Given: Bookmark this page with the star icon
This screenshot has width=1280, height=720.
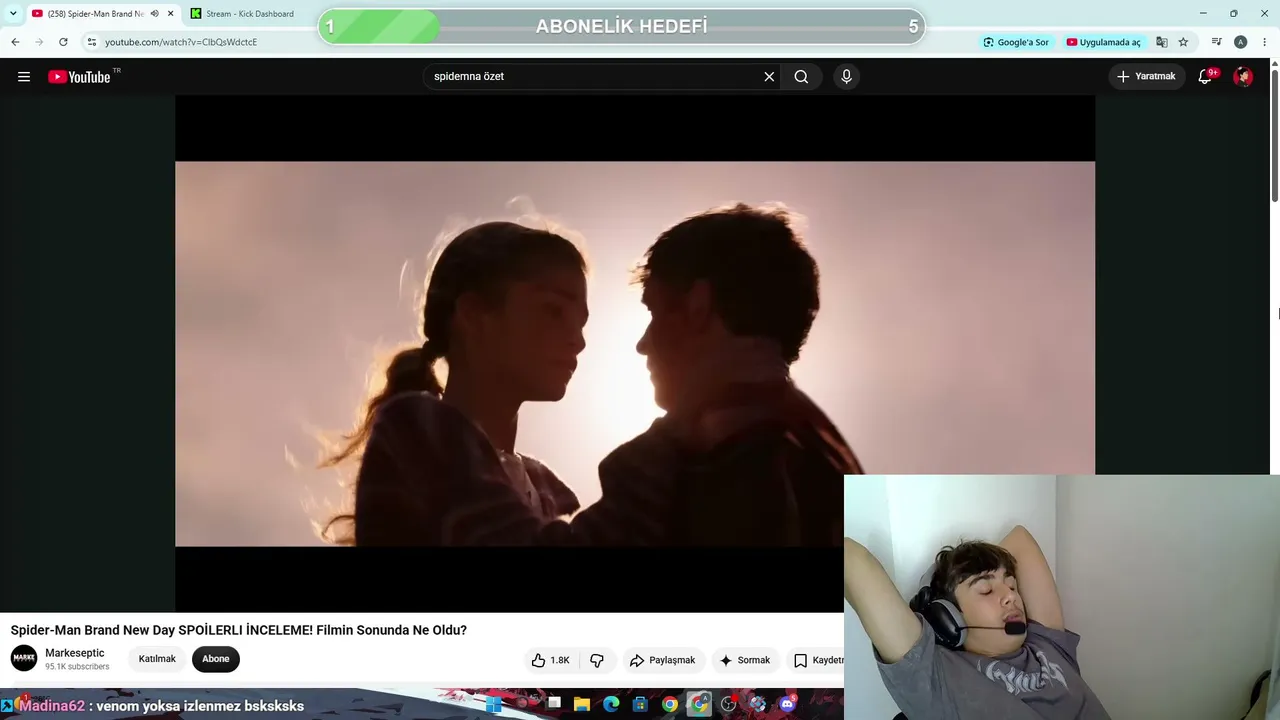Looking at the screenshot, I should click(1183, 42).
